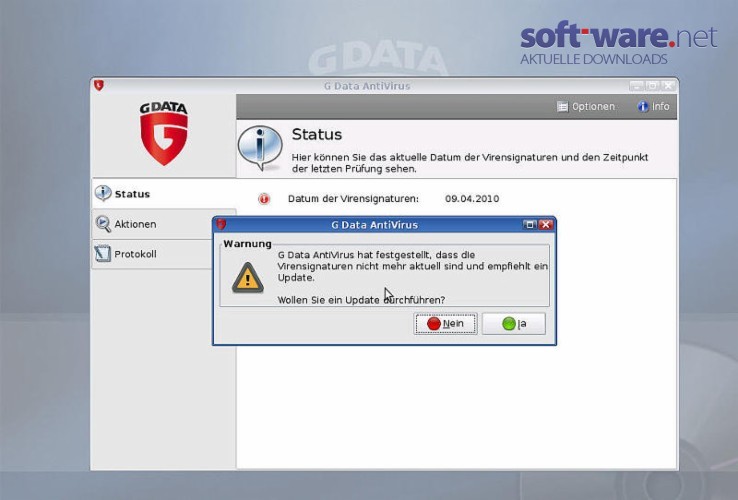
Task: Click the Status heading text
Action: (317, 135)
